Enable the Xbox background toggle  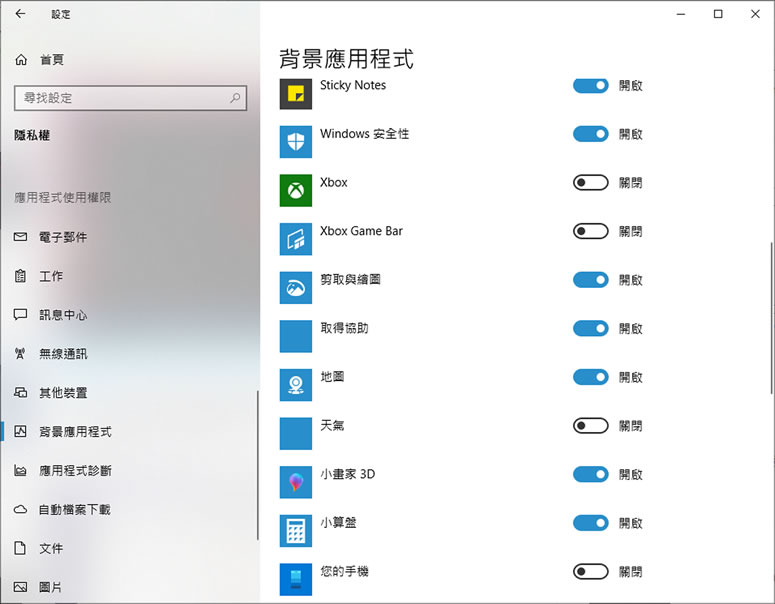(590, 183)
